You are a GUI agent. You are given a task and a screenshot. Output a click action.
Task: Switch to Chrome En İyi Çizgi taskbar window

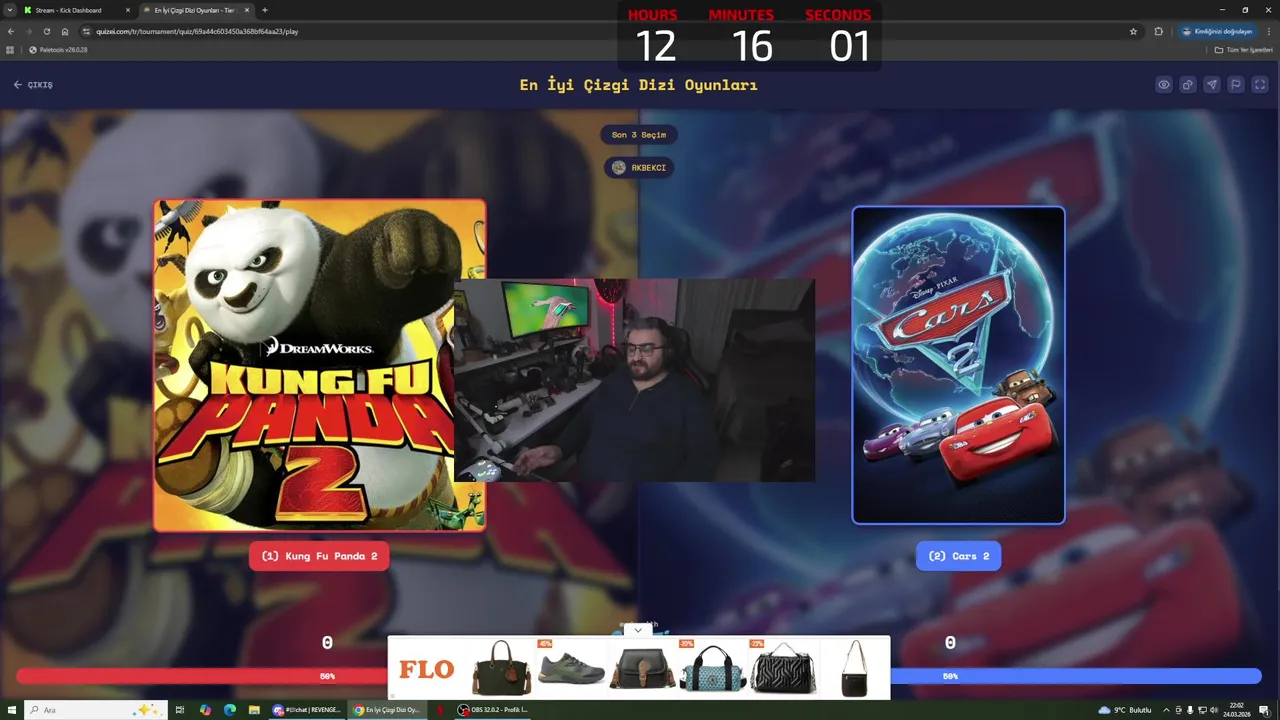point(387,710)
